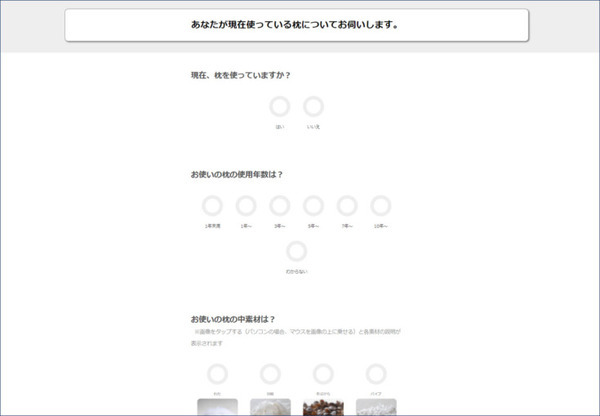Select the わた filling material radio button

[217, 374]
